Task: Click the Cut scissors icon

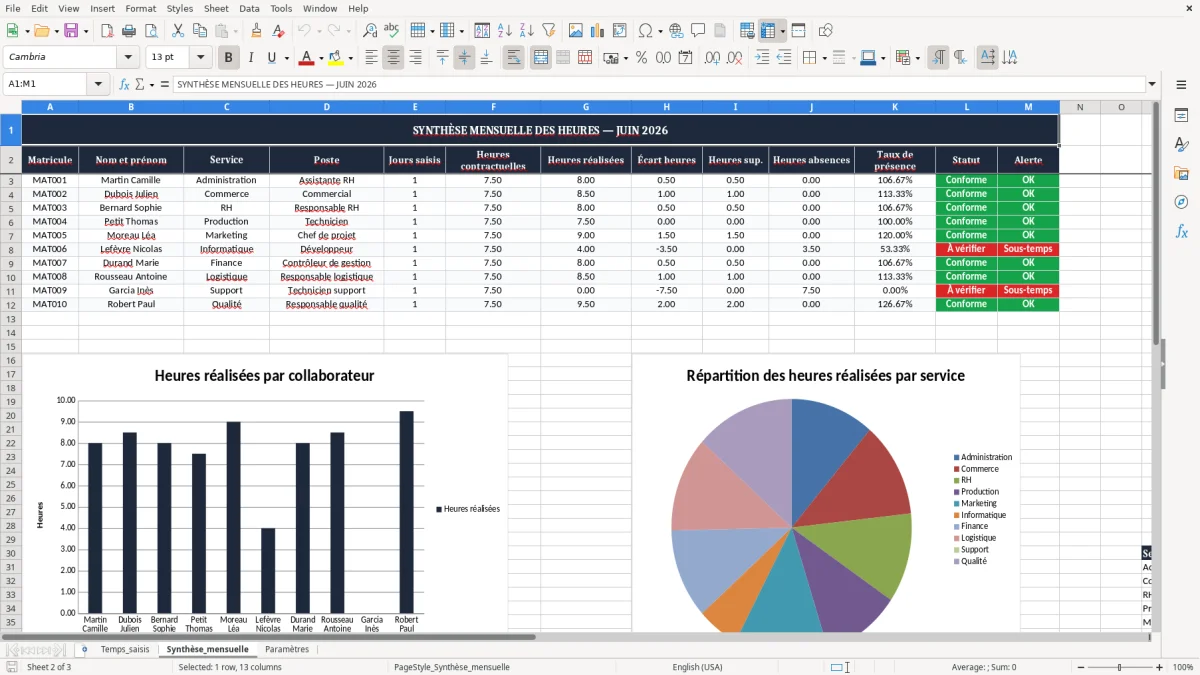Action: coord(178,31)
